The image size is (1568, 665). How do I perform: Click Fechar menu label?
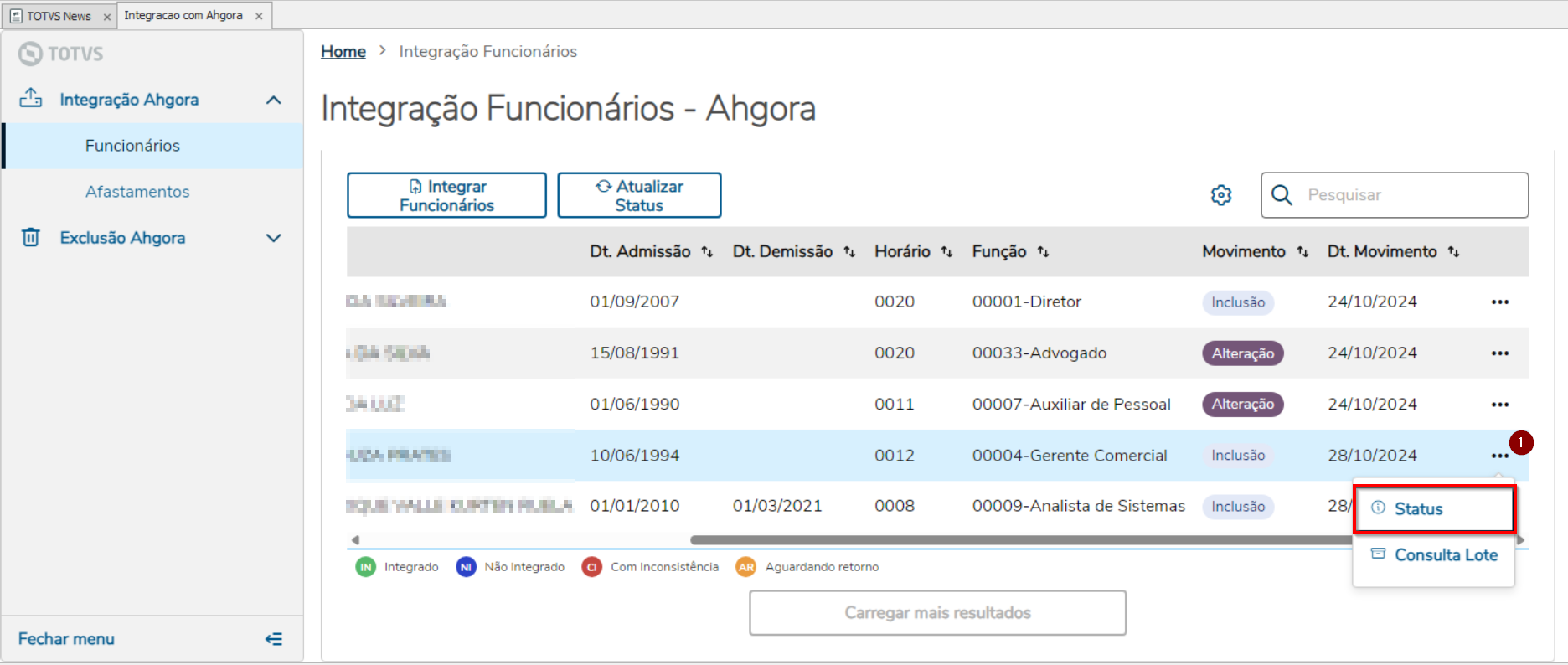(x=66, y=639)
